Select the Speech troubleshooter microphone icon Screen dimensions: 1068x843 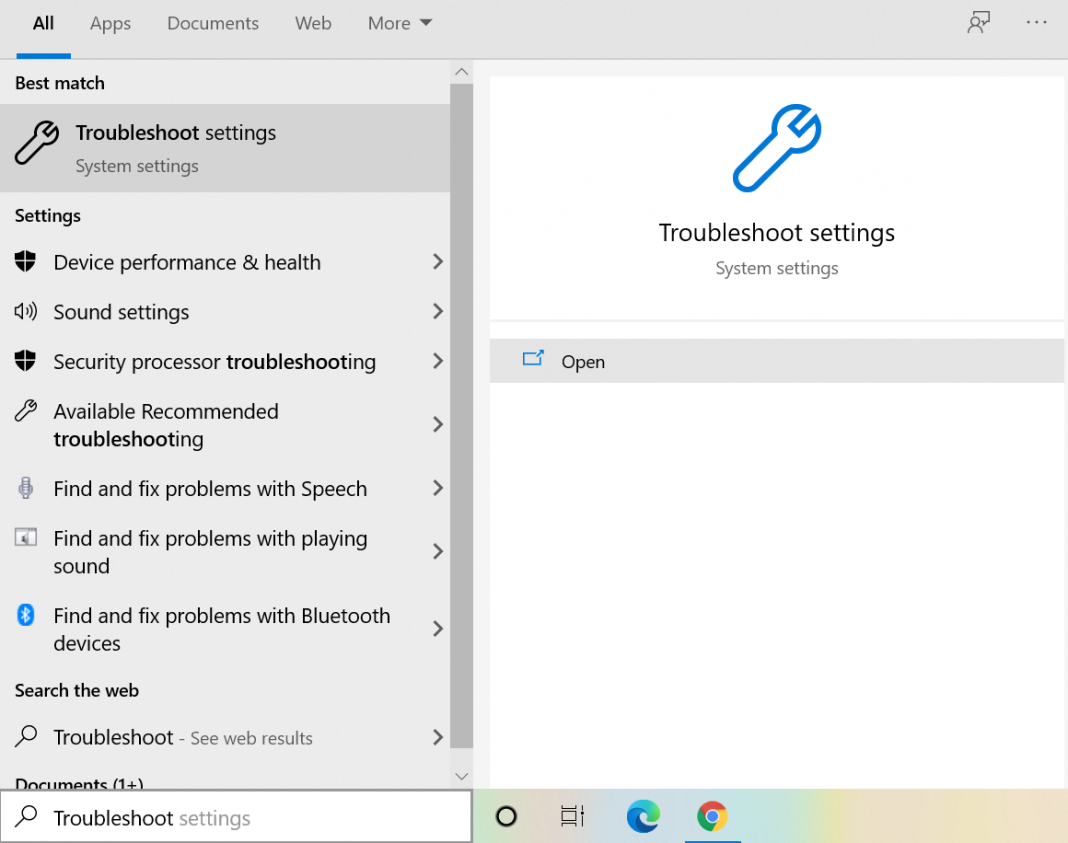pos(26,488)
